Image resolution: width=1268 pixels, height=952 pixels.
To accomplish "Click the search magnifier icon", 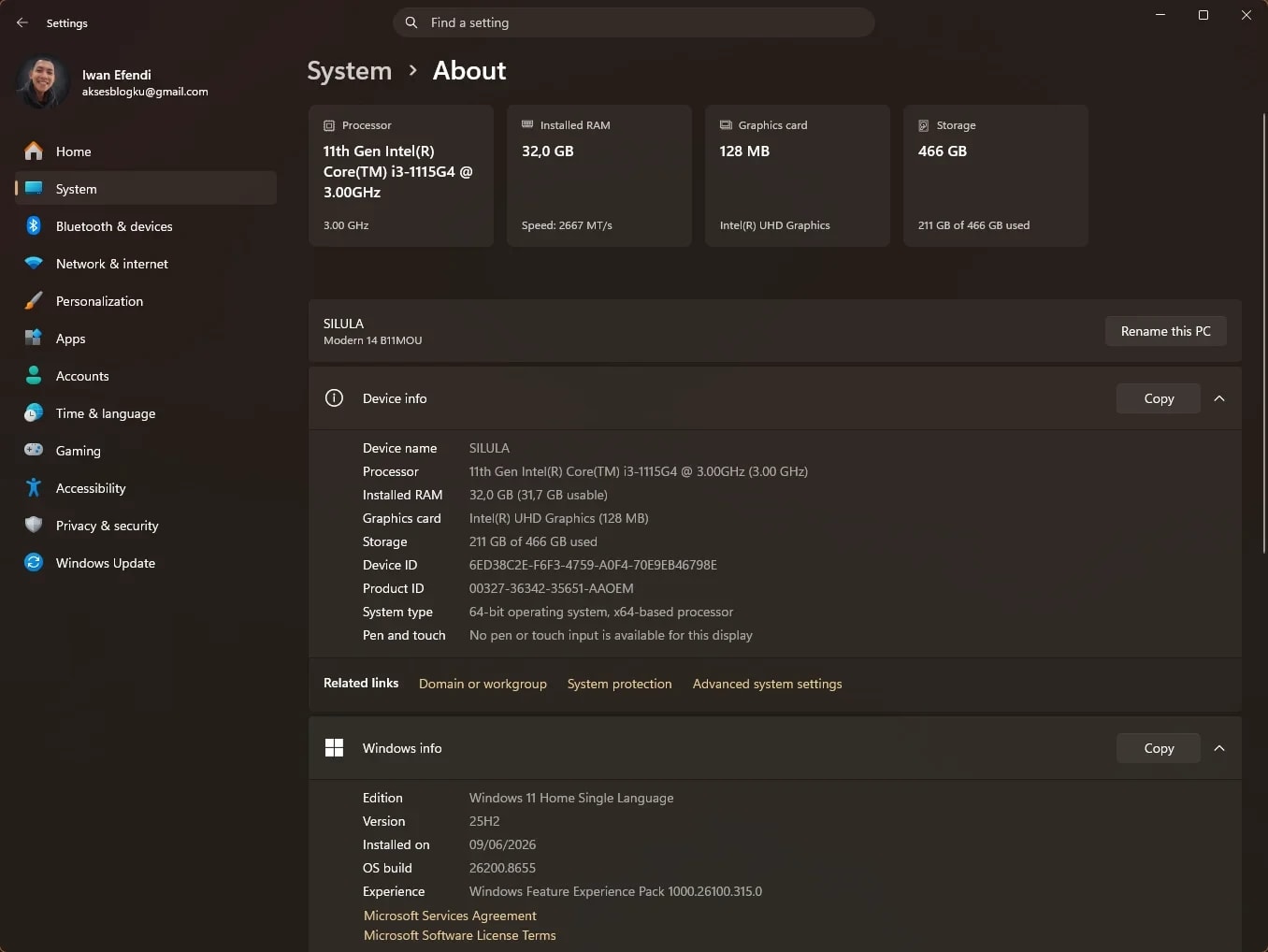I will [x=411, y=22].
